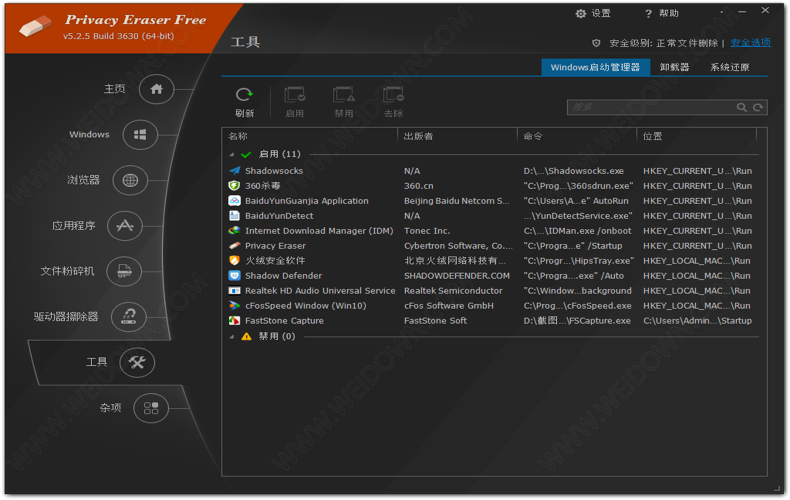Click 'cFos Software GmbH' publisher cell
The image size is (790, 500).
point(448,305)
